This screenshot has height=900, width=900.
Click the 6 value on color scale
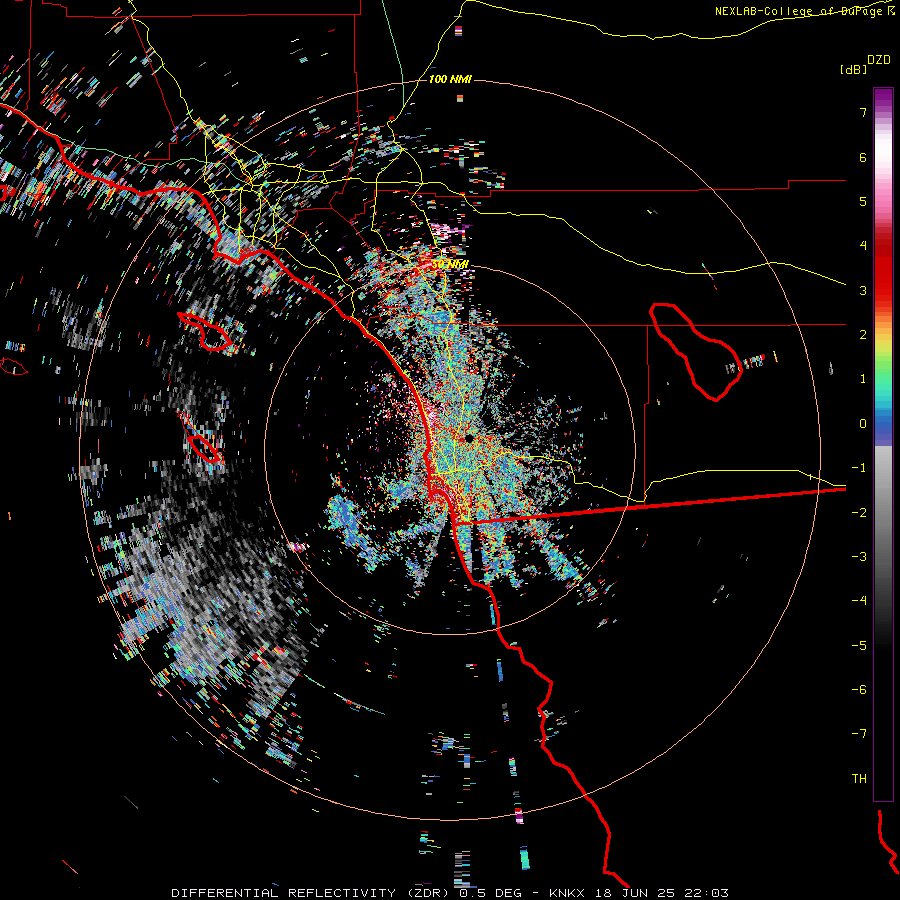(863, 157)
